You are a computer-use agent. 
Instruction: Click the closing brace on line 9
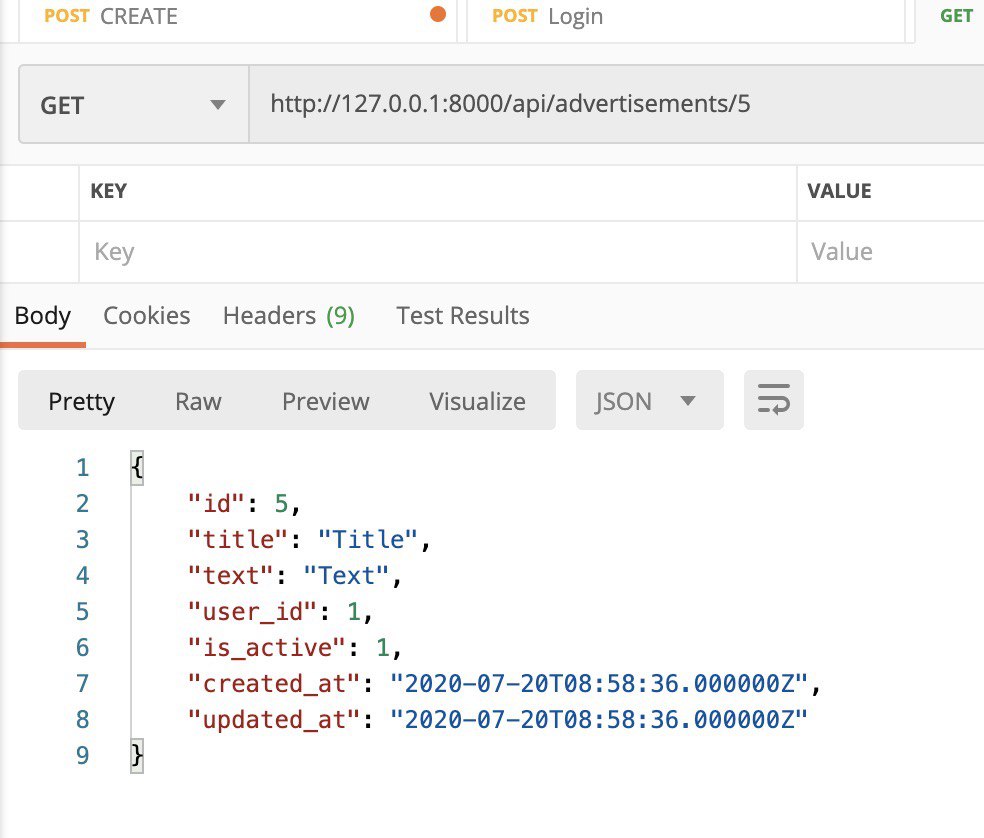[x=137, y=755]
